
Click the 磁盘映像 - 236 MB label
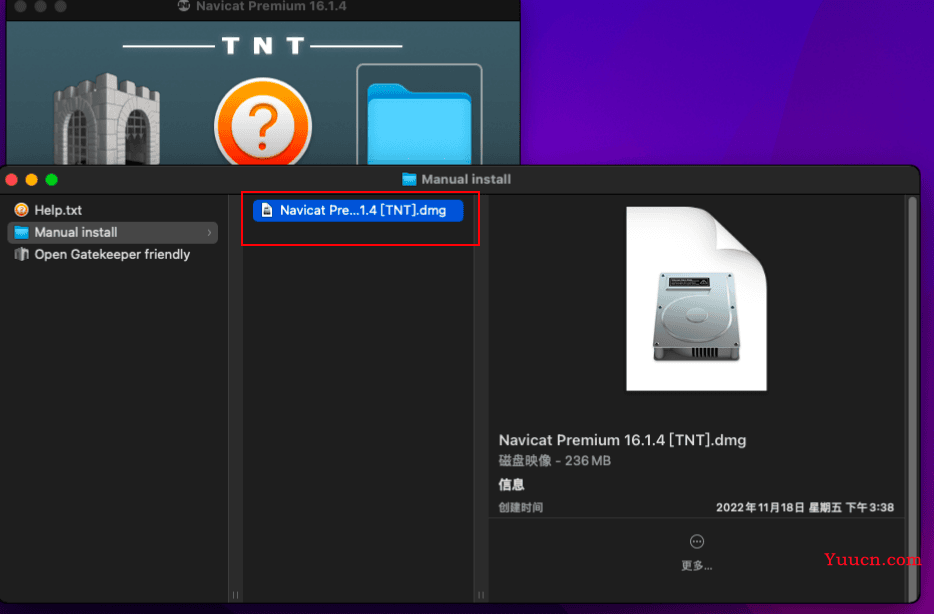(x=555, y=461)
